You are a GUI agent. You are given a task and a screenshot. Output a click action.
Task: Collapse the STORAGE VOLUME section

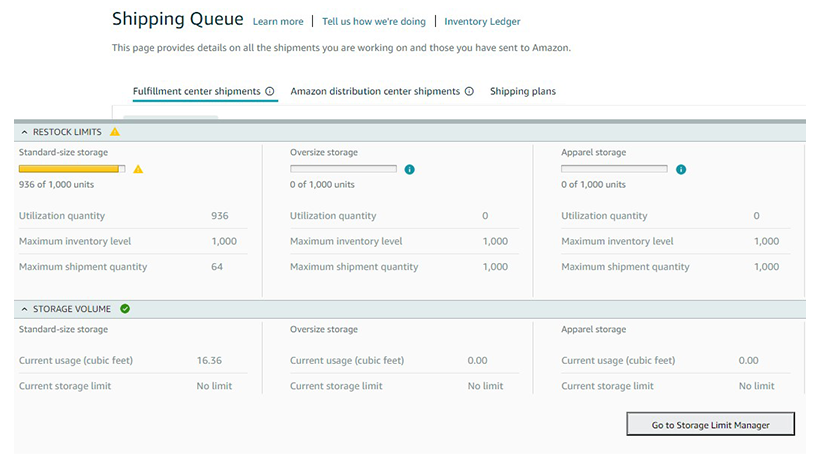[x=25, y=309]
